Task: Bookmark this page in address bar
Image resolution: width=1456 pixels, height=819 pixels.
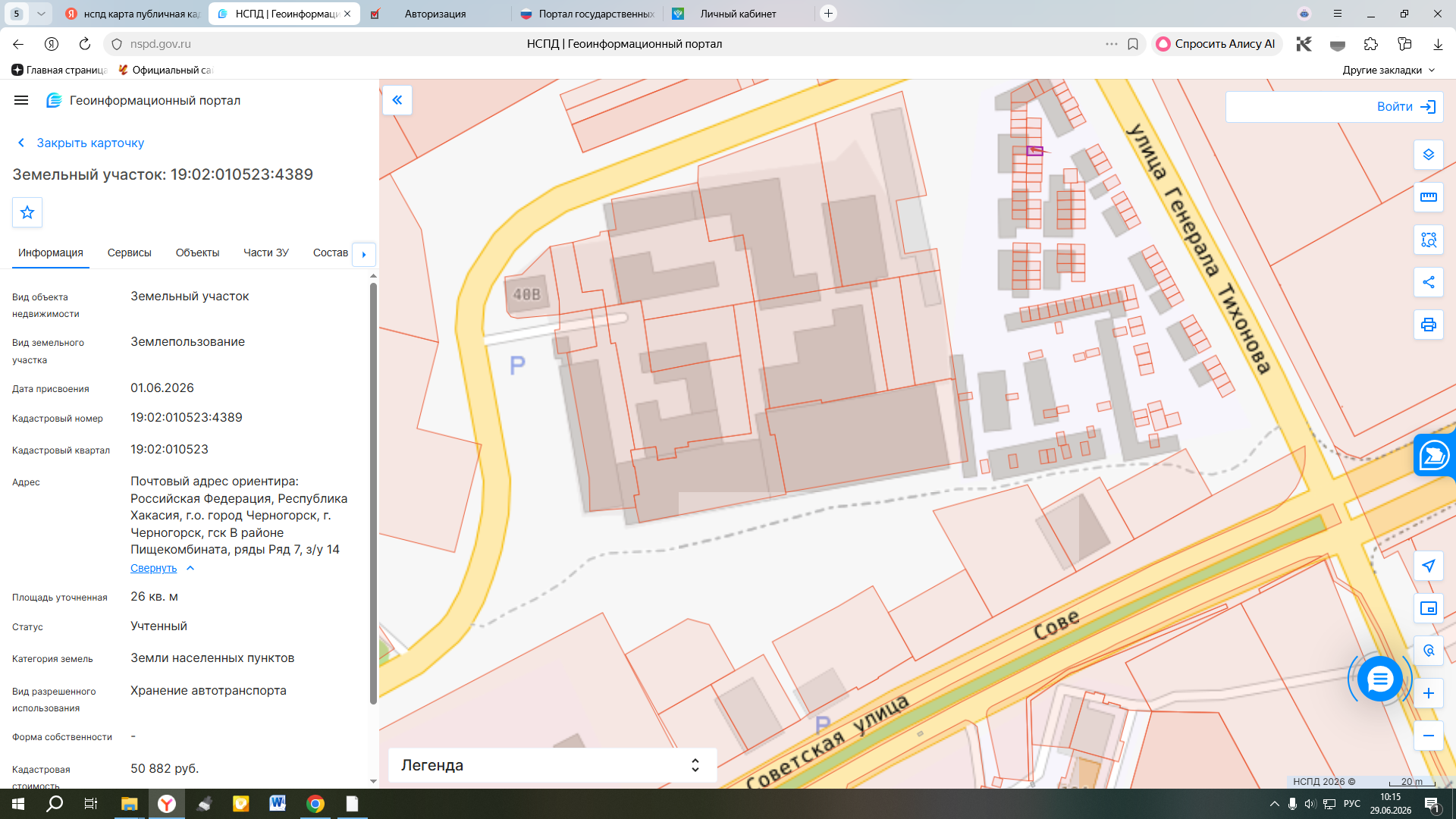Action: [x=1133, y=44]
